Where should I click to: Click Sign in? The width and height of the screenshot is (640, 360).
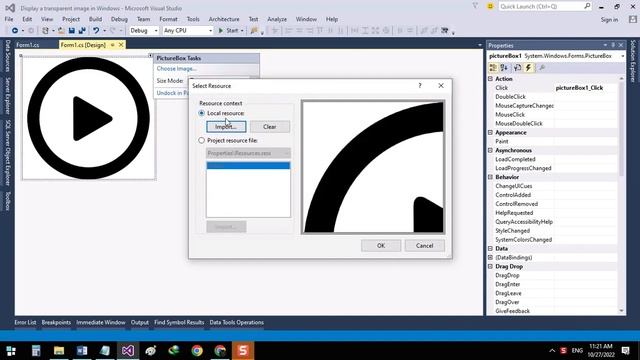609,20
